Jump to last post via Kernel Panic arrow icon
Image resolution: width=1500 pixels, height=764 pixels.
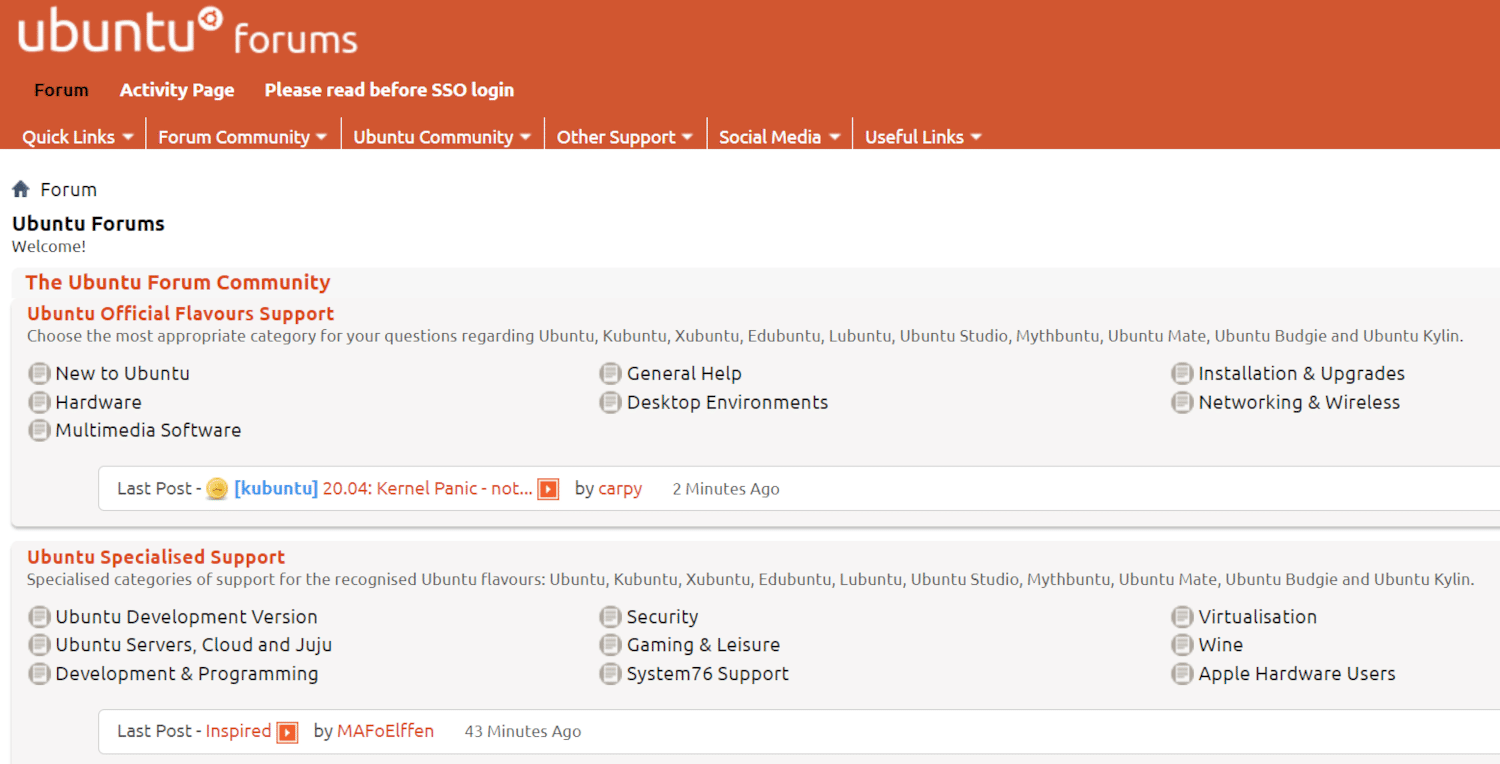[x=548, y=489]
